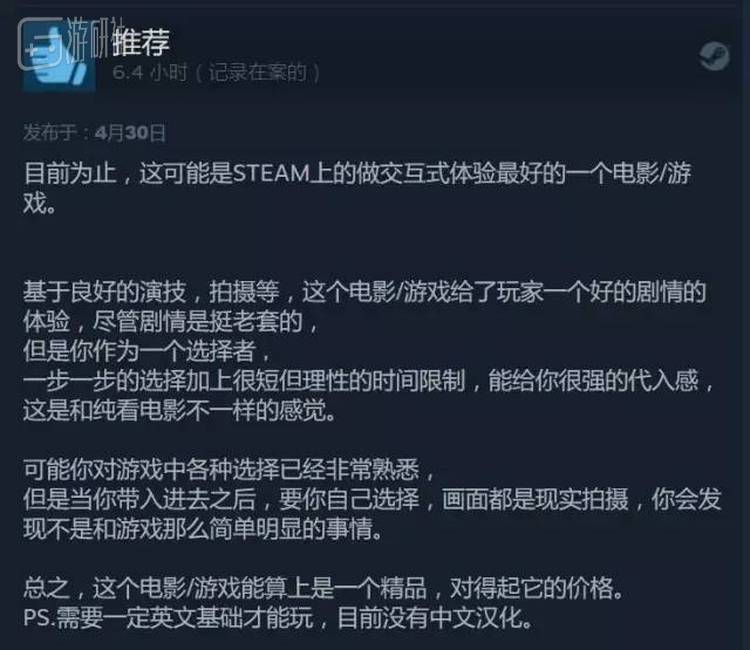Click the thumbs-up recommended icon
Viewport: 750px width, 650px height.
point(59,55)
